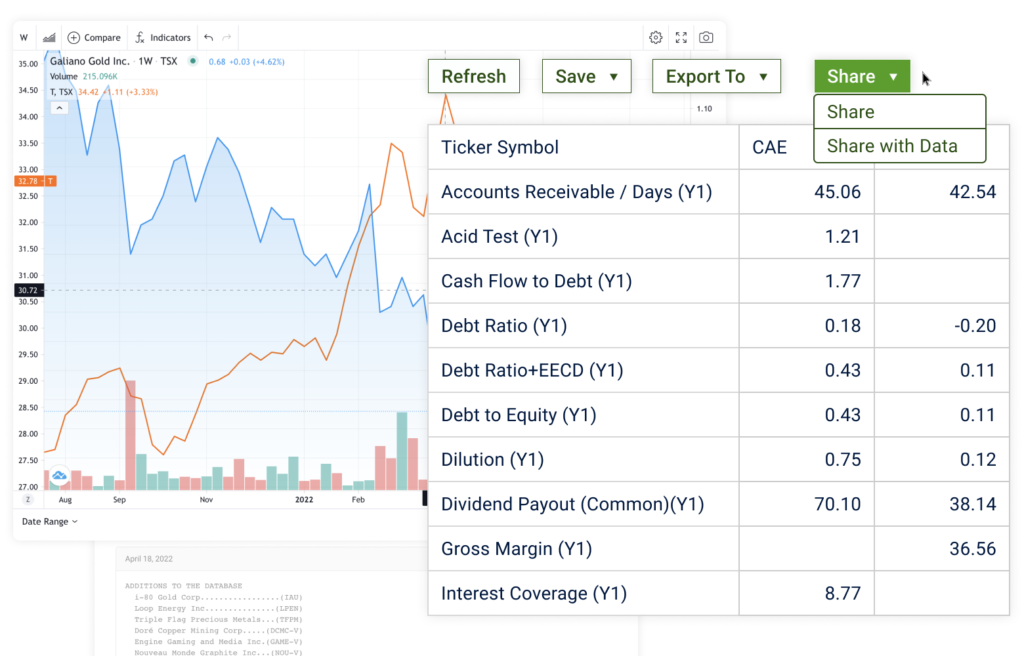Screen dimensions: 1024x656
Task: Open the chart settings gear
Action: pyautogui.click(x=656, y=37)
